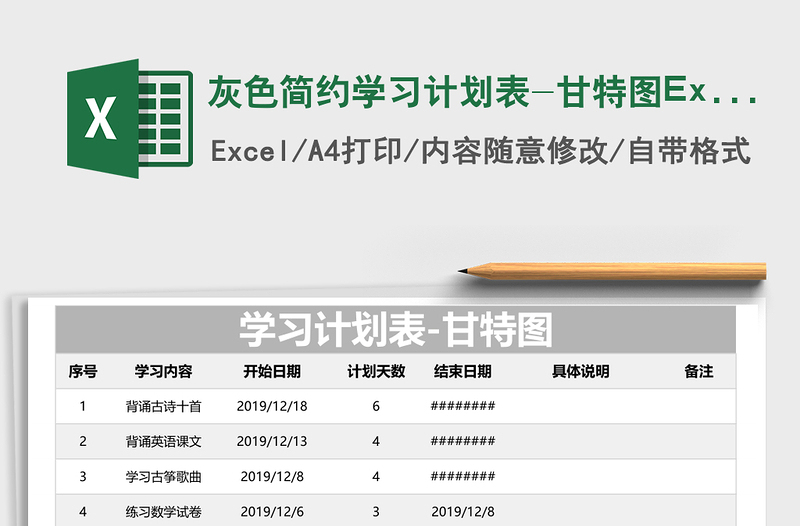The width and height of the screenshot is (800, 526).
Task: Pick the 具体说明 column header
Action: (x=580, y=371)
